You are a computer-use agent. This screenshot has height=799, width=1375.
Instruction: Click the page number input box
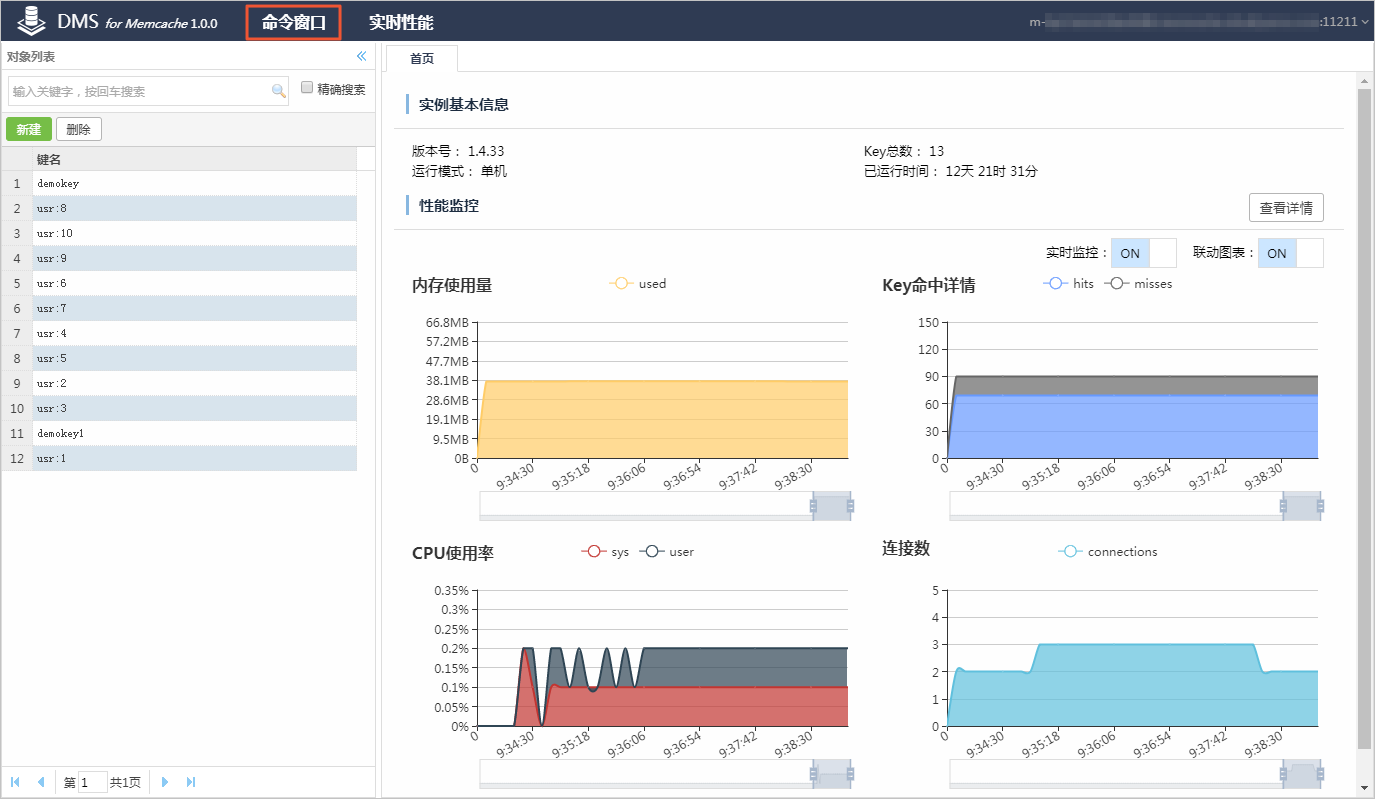(x=93, y=782)
